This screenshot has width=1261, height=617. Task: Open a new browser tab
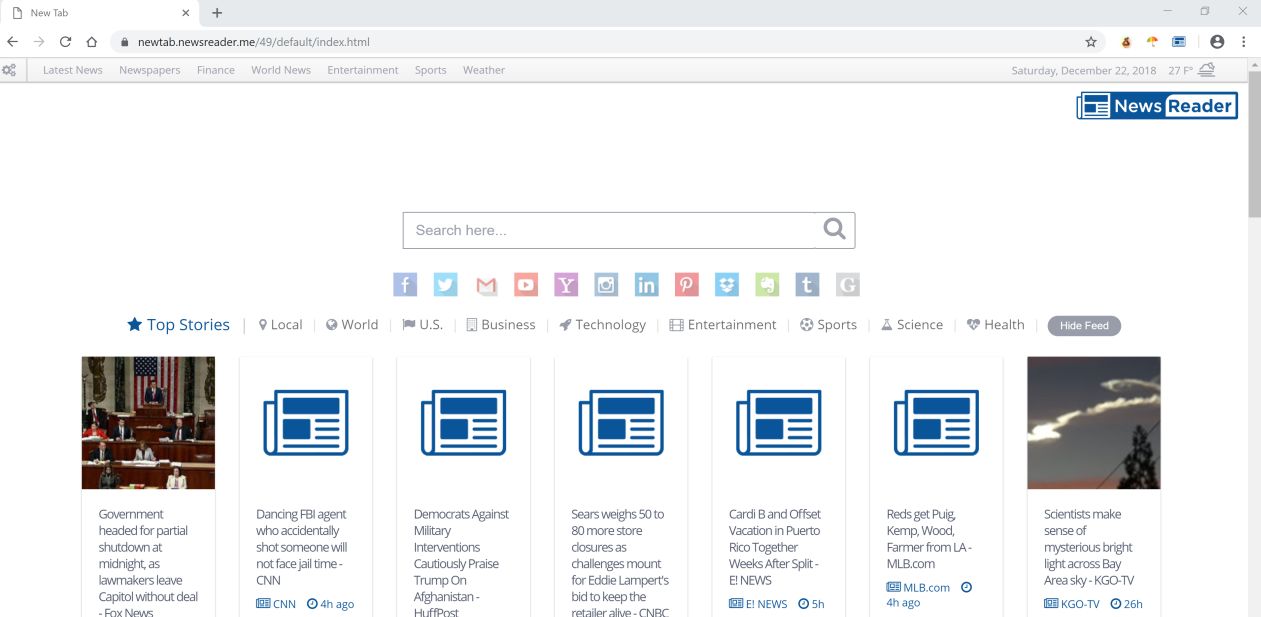pyautogui.click(x=217, y=13)
